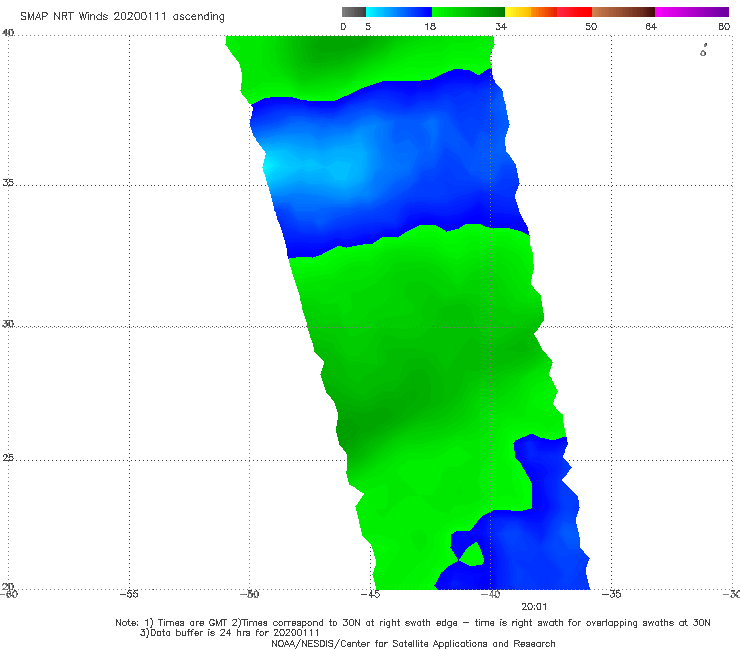Click the note line starting 'Note: 1) Times are GMT'
This screenshot has width=740, height=650.
(x=412, y=623)
